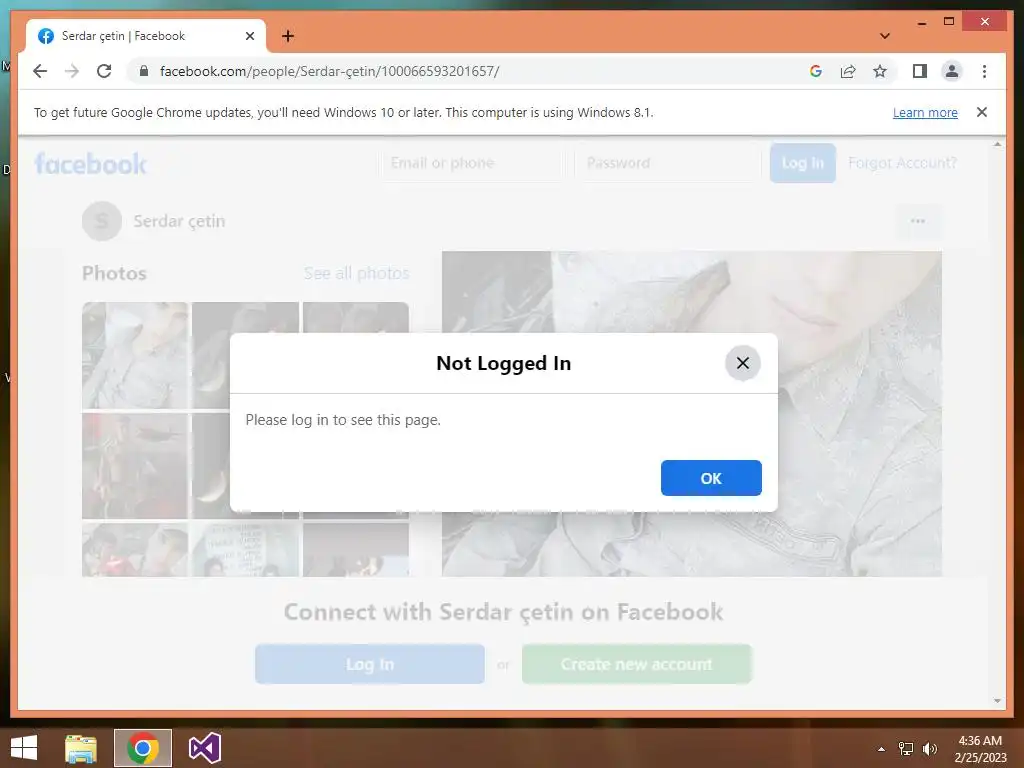Open Forgot Account? link
The height and width of the screenshot is (768, 1024).
pos(903,163)
